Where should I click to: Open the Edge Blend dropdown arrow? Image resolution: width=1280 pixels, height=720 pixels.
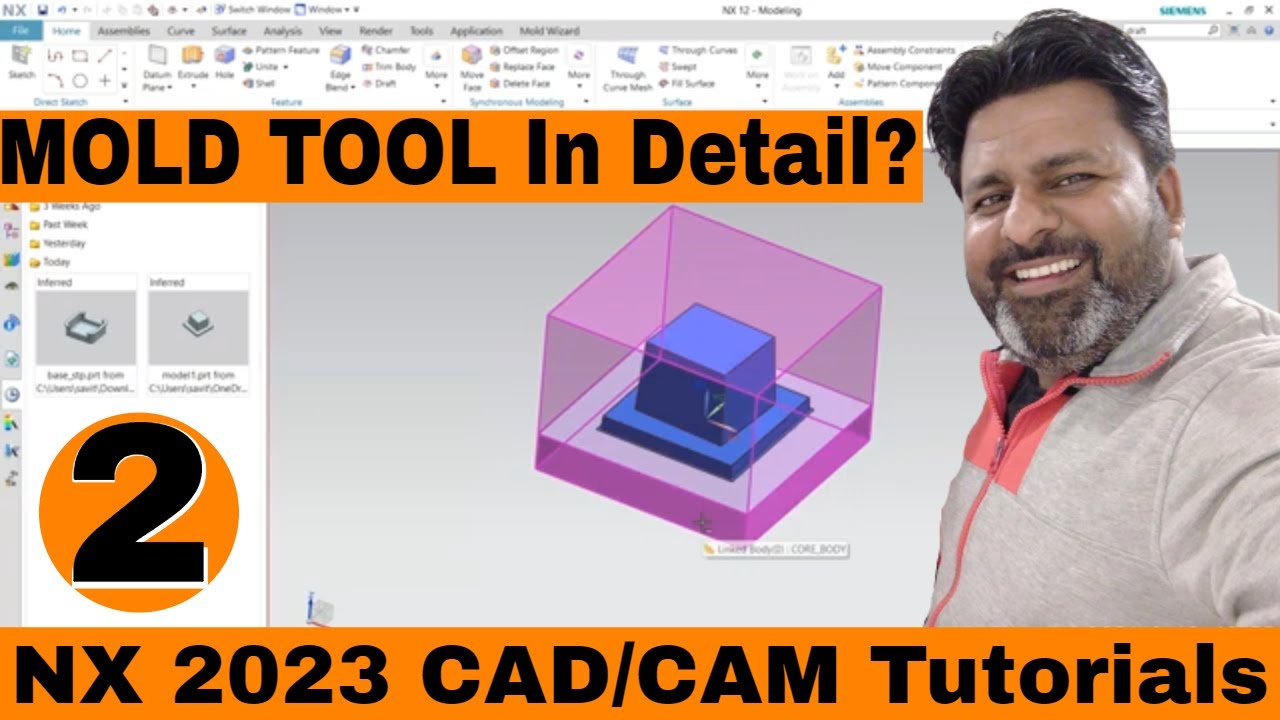click(x=353, y=88)
